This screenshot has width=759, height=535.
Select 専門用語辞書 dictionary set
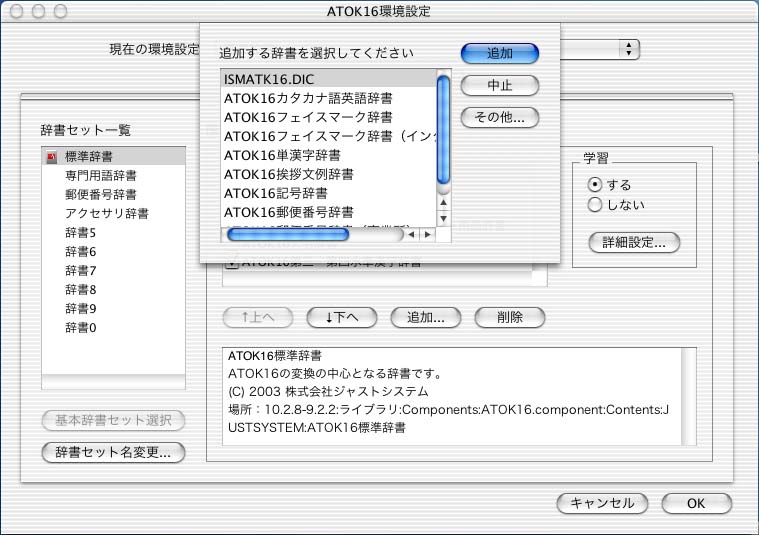(x=113, y=175)
